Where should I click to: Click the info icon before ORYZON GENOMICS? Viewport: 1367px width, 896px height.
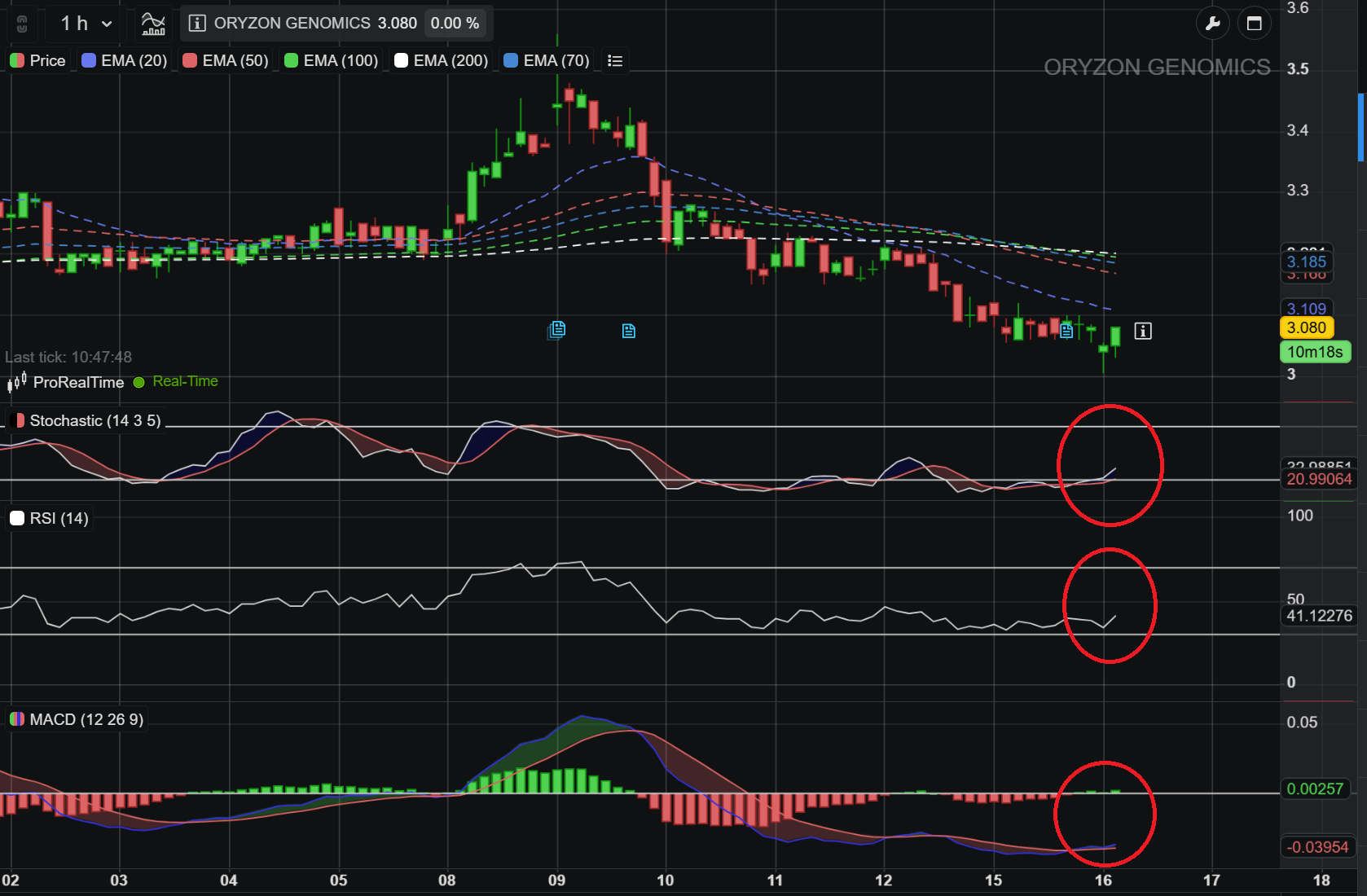coord(196,24)
